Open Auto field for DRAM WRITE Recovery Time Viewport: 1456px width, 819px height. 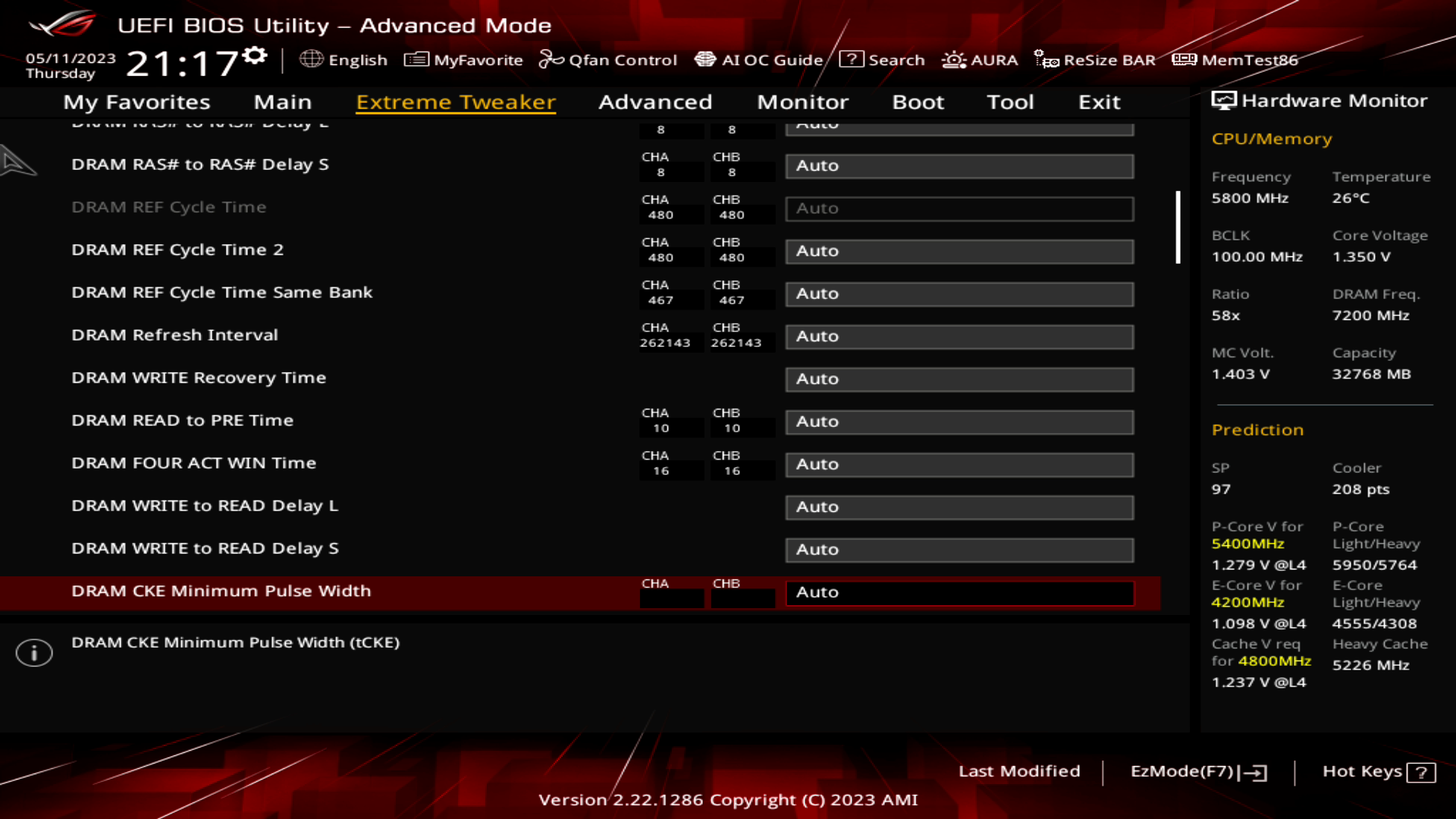(x=959, y=379)
